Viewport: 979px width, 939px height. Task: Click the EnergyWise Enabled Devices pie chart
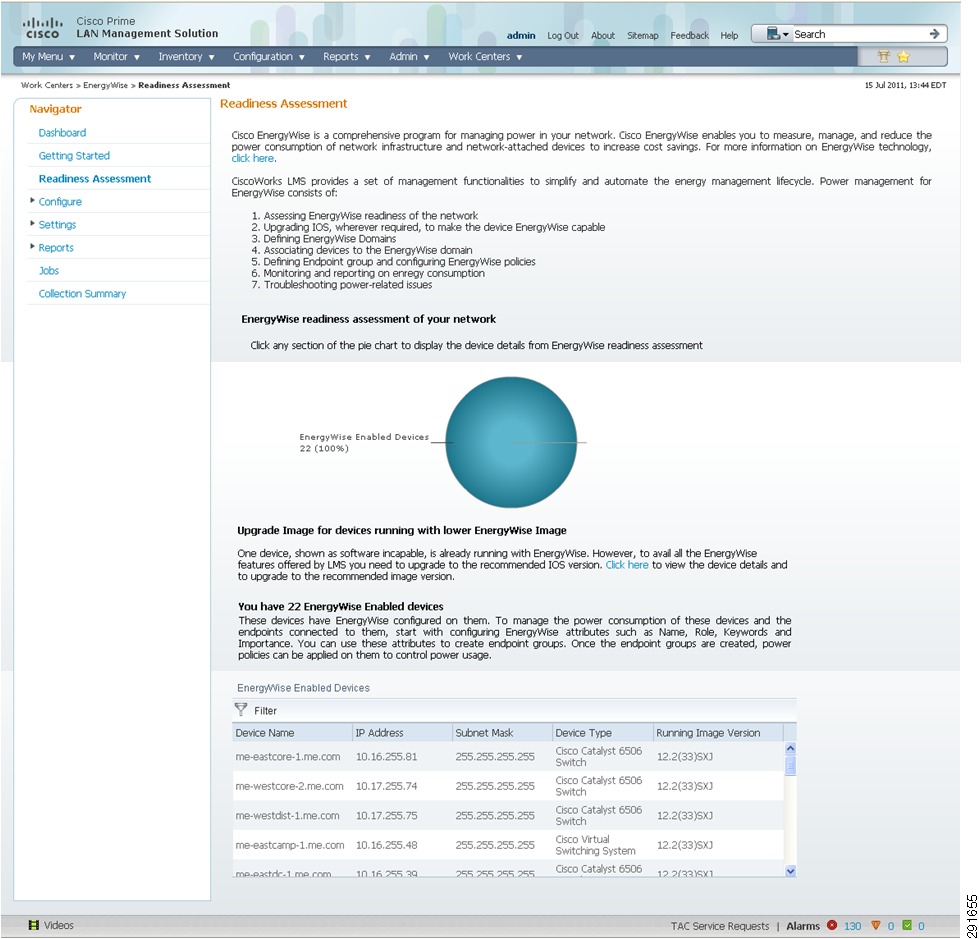511,442
